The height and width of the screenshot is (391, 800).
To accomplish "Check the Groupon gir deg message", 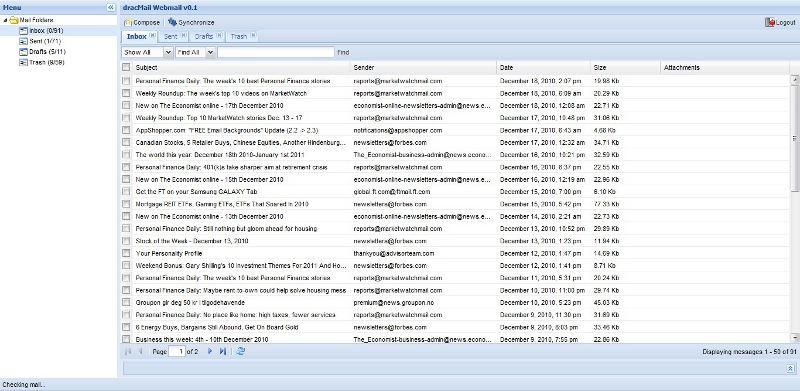I will tap(126, 302).
